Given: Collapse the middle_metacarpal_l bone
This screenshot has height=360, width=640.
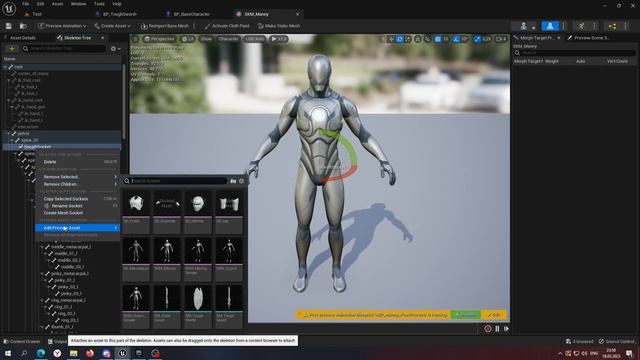Looking at the screenshot, I should click(x=42, y=247).
